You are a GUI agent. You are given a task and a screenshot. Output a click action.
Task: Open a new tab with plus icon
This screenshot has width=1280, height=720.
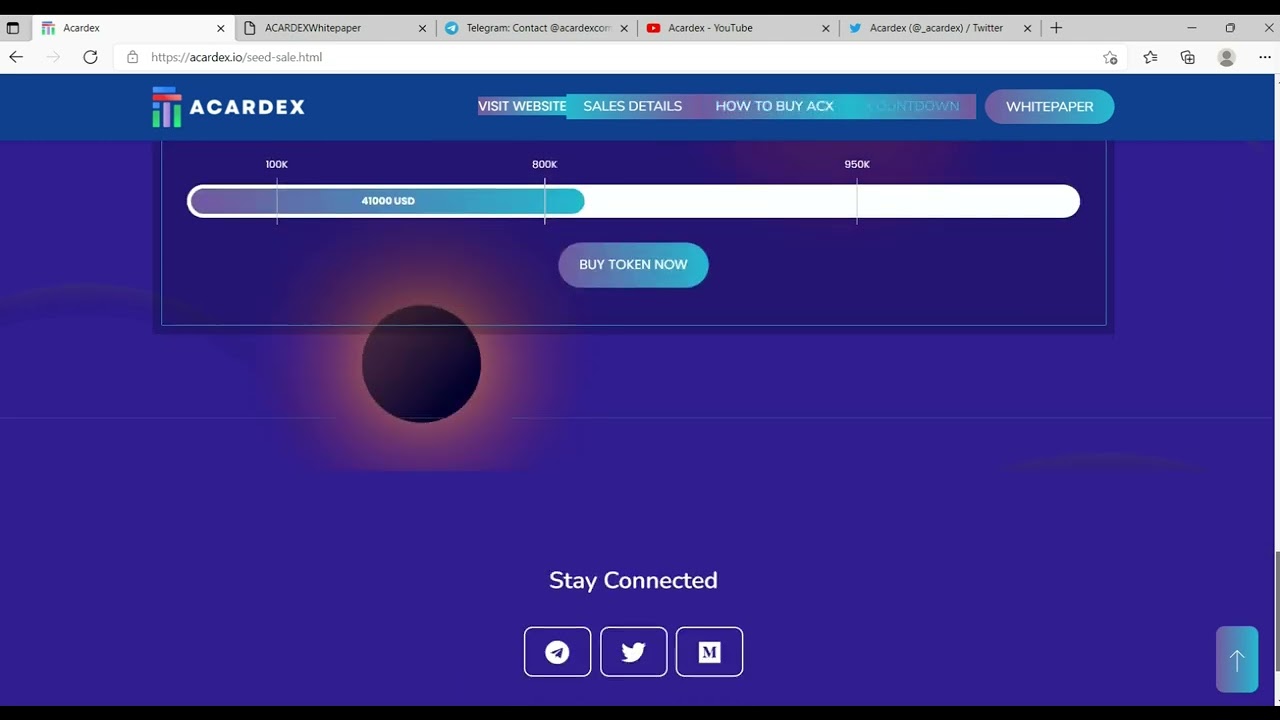(x=1056, y=28)
